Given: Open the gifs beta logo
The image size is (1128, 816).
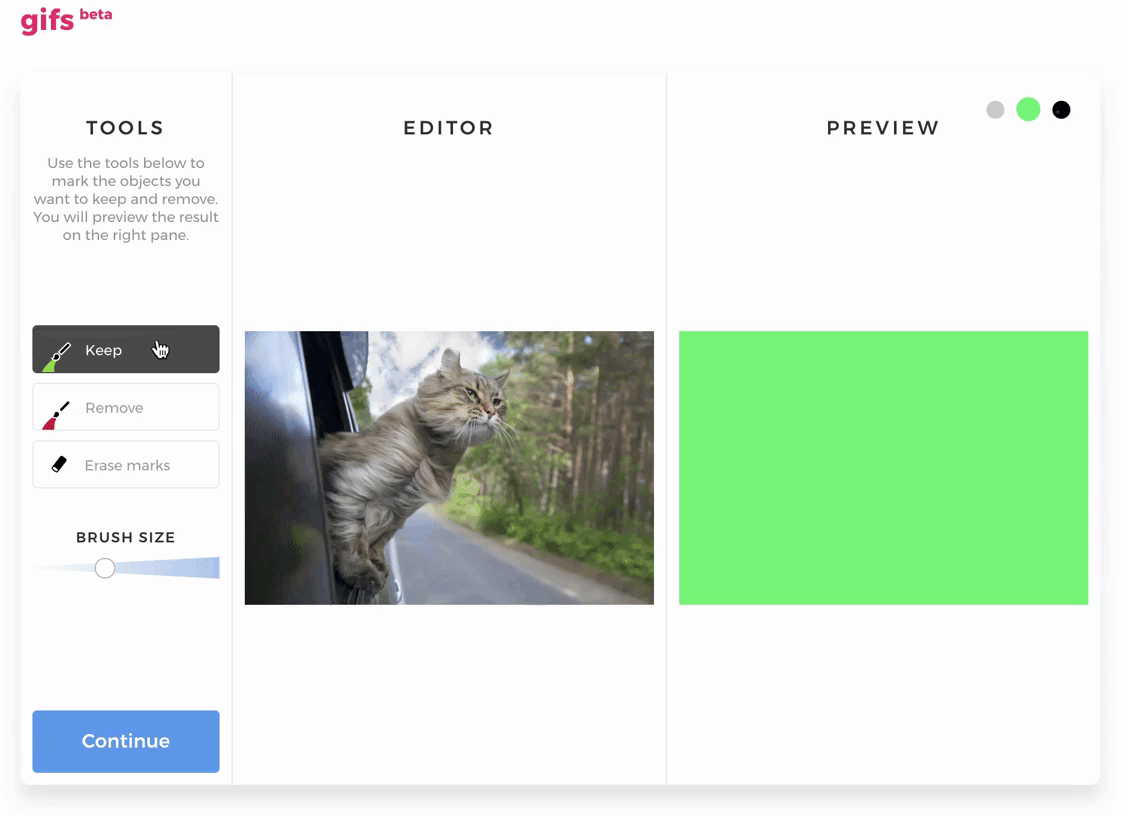Looking at the screenshot, I should (66, 20).
